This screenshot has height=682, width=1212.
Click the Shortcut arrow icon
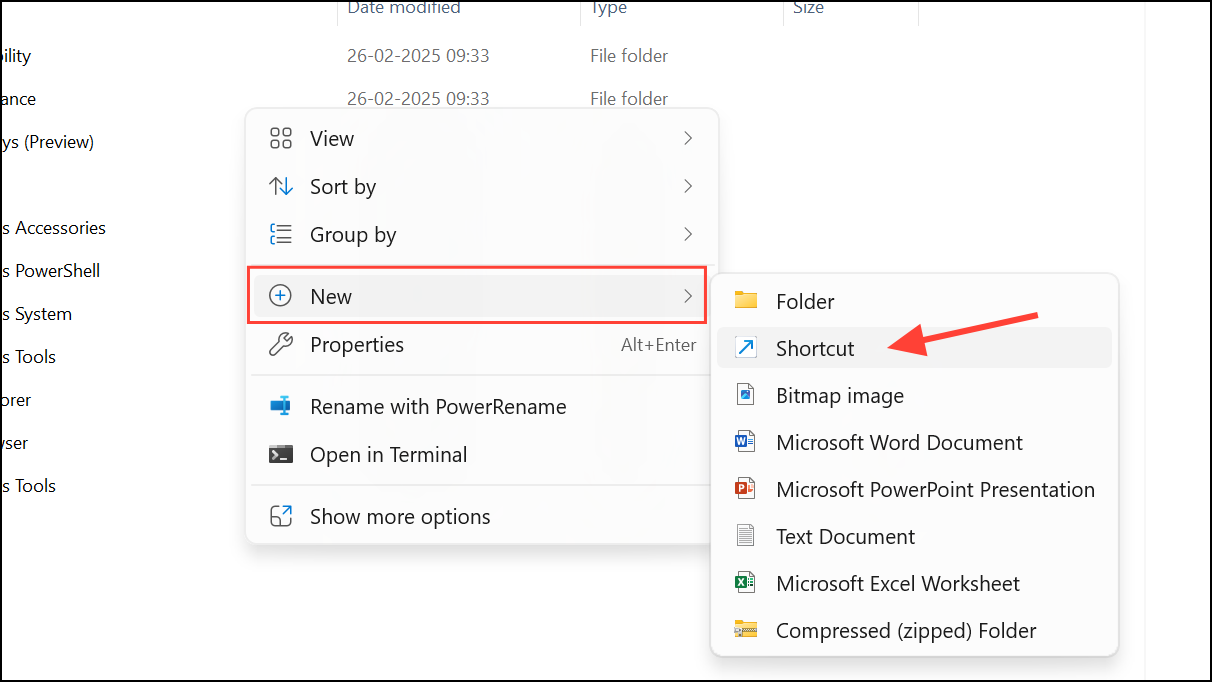click(x=746, y=348)
